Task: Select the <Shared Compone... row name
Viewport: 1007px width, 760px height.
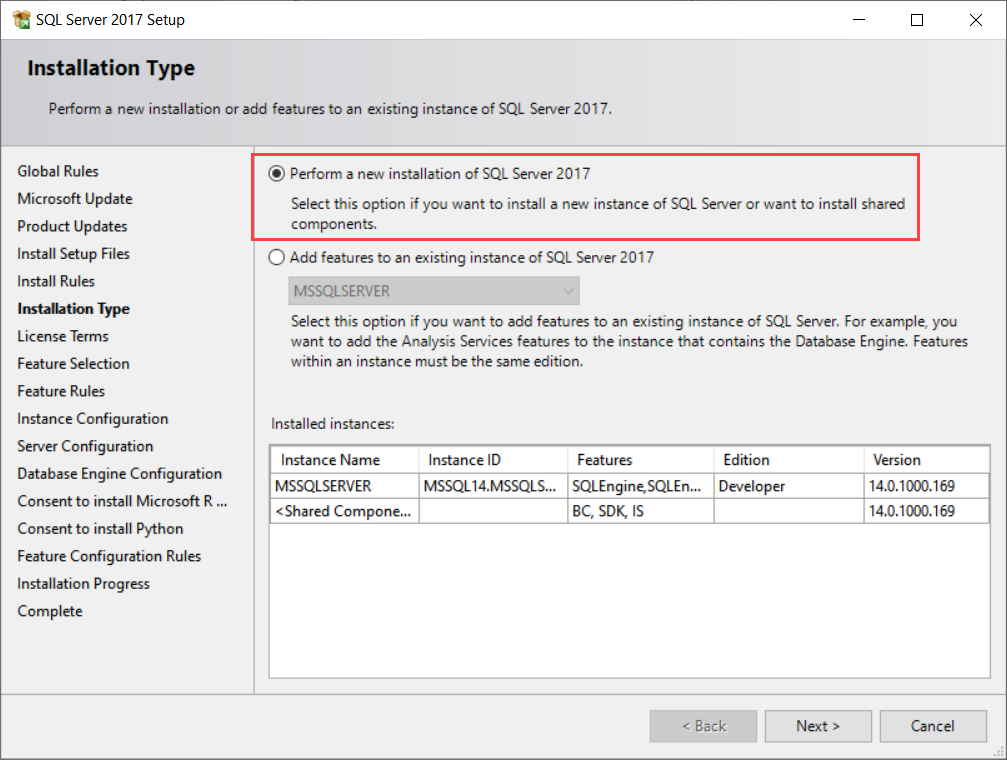Action: [345, 511]
